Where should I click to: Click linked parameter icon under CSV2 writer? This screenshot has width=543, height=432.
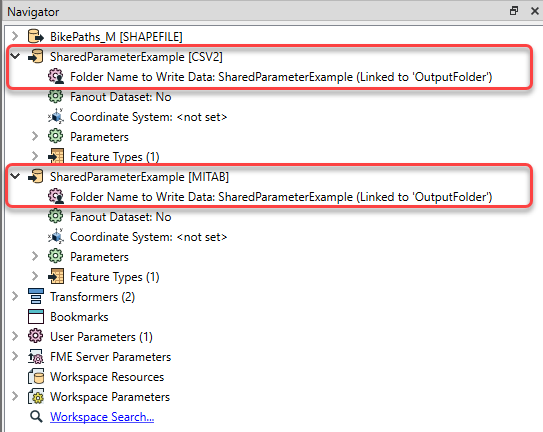click(56, 77)
